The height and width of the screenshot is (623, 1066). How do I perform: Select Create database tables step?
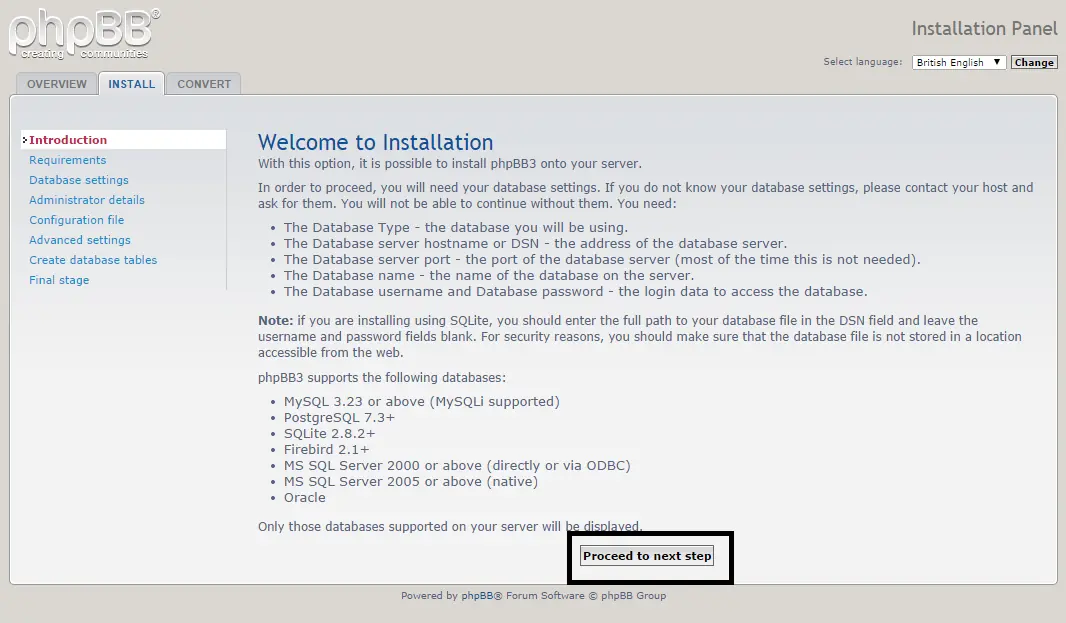(x=92, y=260)
